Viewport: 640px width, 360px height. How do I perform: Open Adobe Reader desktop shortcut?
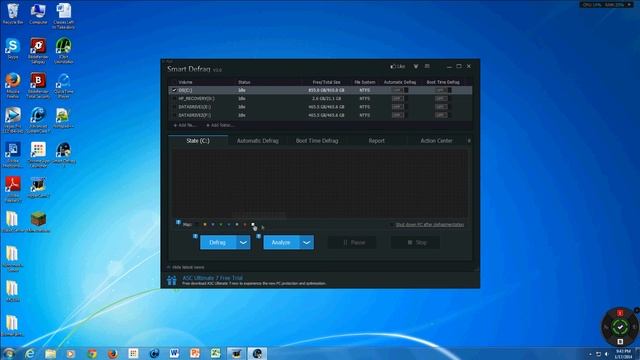[x=13, y=189]
